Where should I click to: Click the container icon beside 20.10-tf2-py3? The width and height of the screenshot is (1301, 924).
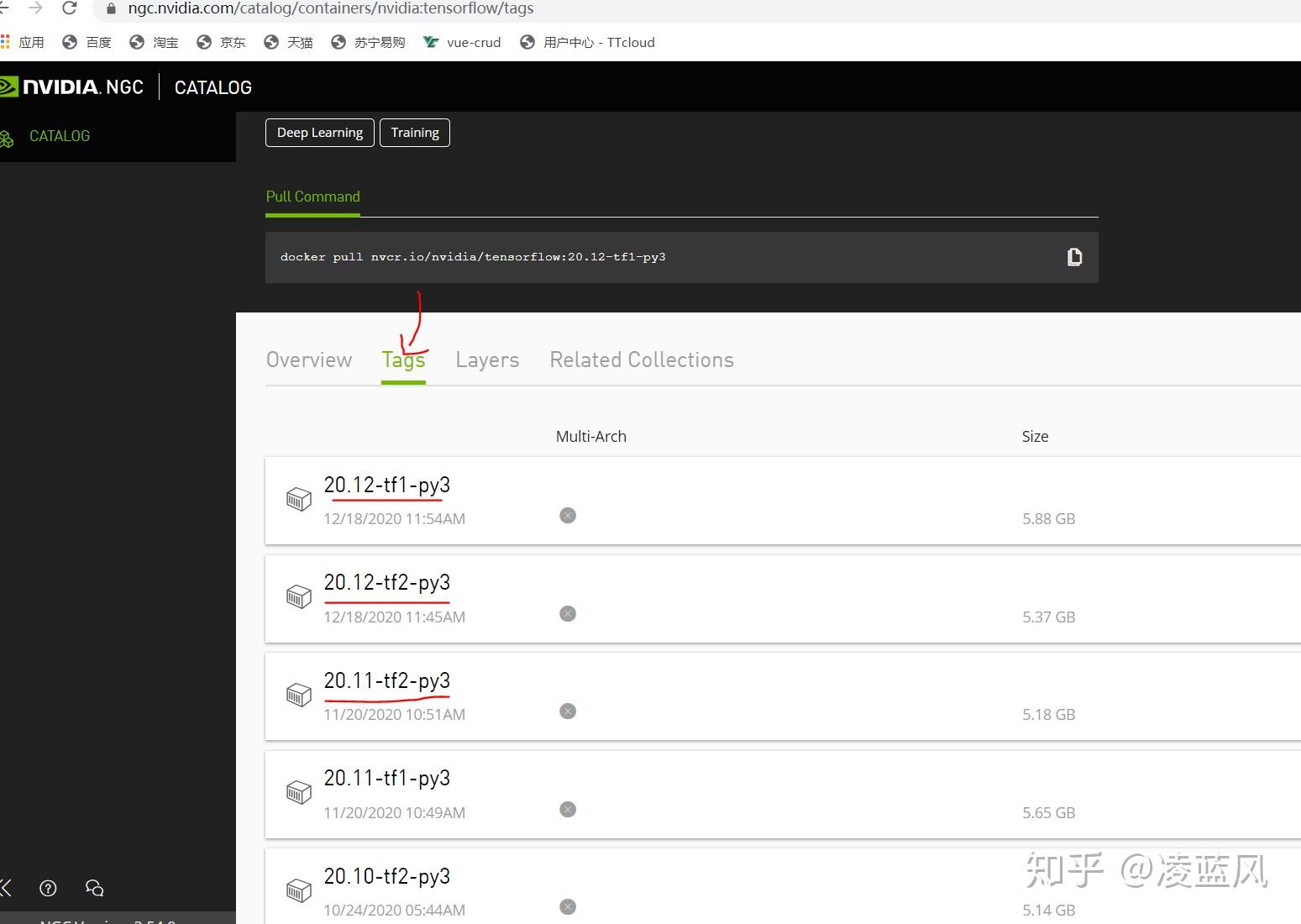coord(298,890)
